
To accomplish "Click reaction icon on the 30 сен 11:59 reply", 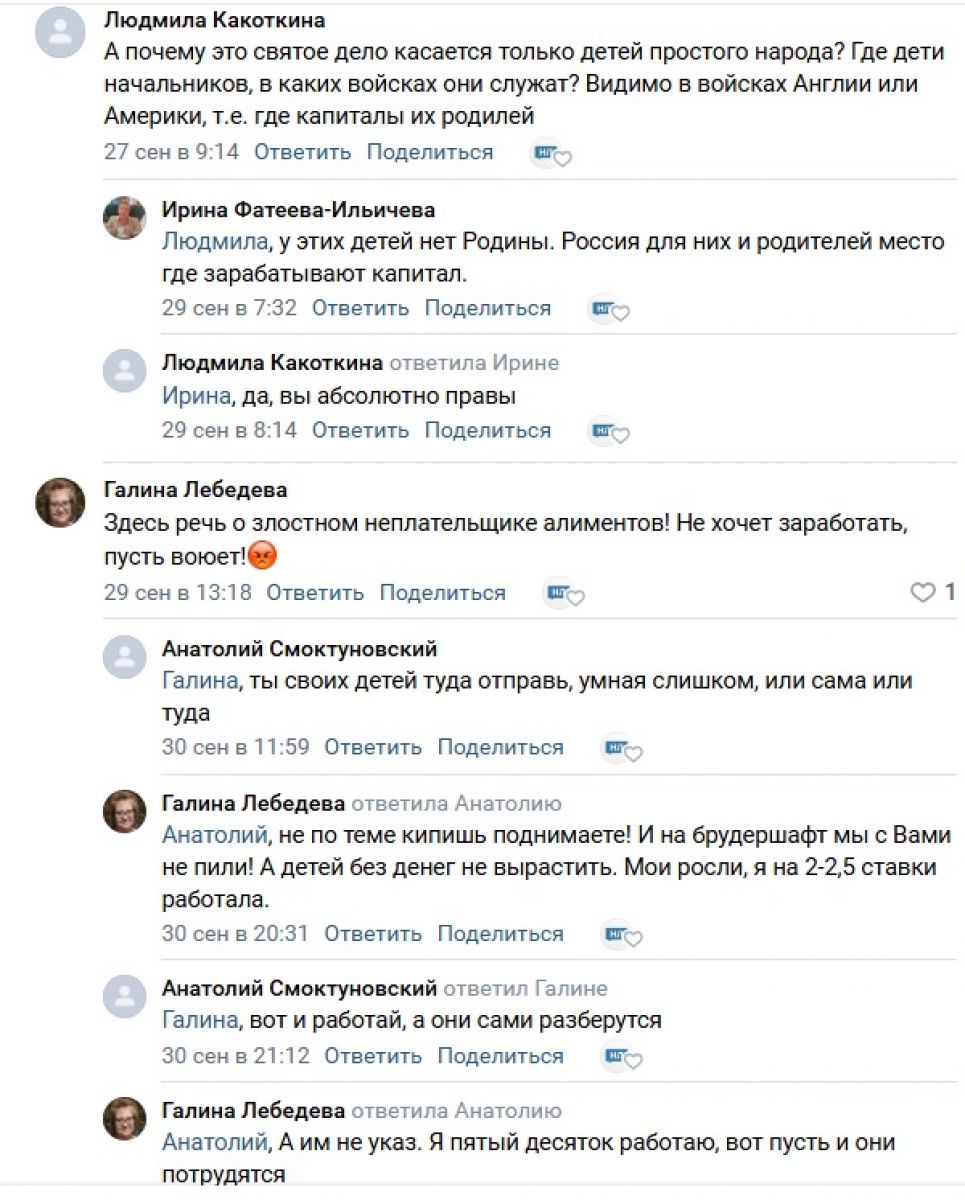I will pyautogui.click(x=622, y=749).
